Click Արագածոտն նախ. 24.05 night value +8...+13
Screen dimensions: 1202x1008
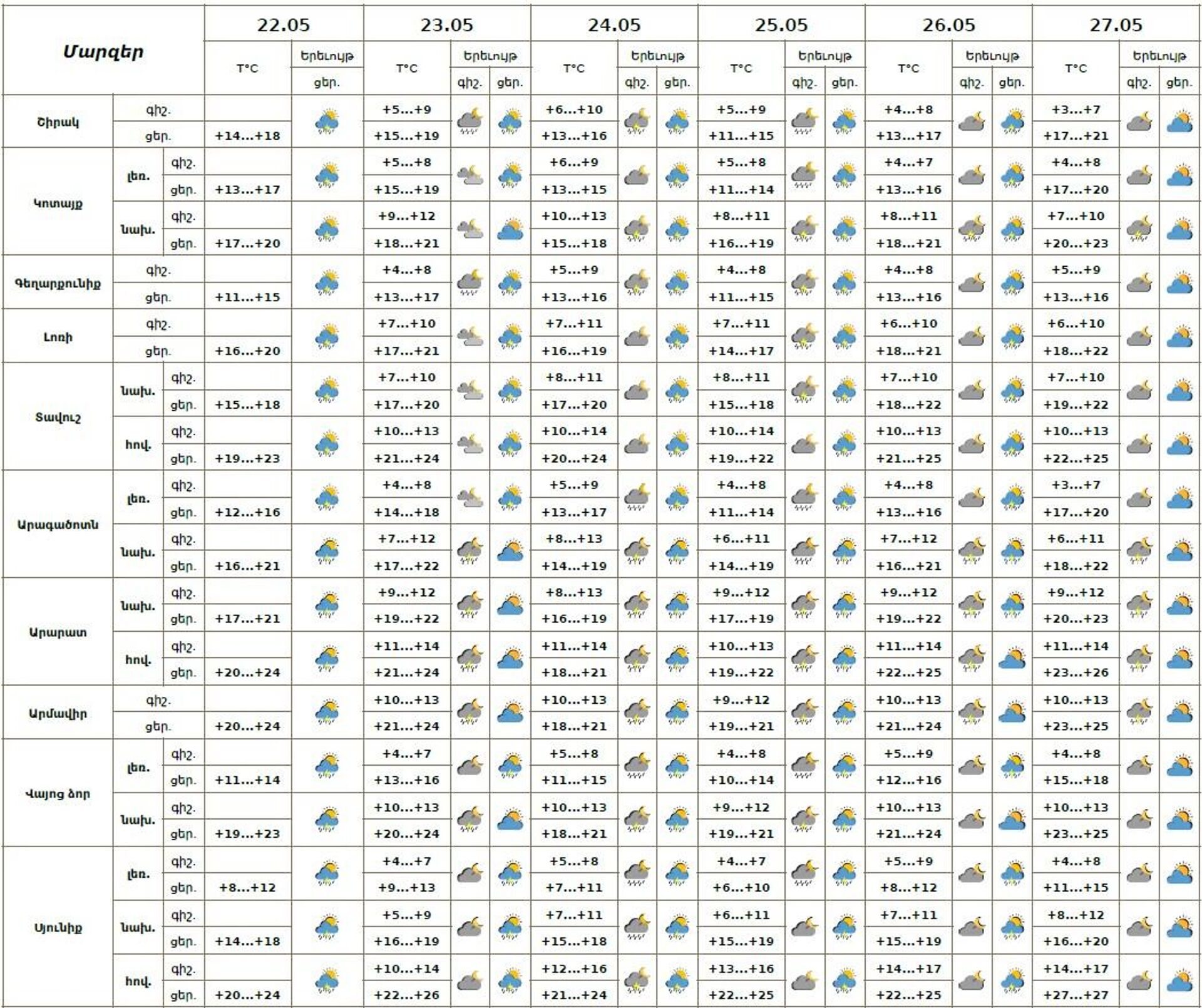pos(574,538)
